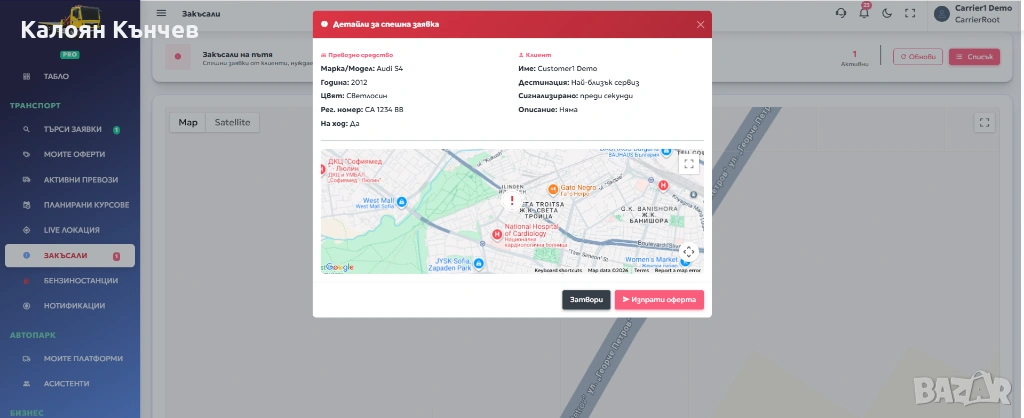Click the Audi S4 model text
Viewport: 1024px width, 418px height.
pos(390,69)
